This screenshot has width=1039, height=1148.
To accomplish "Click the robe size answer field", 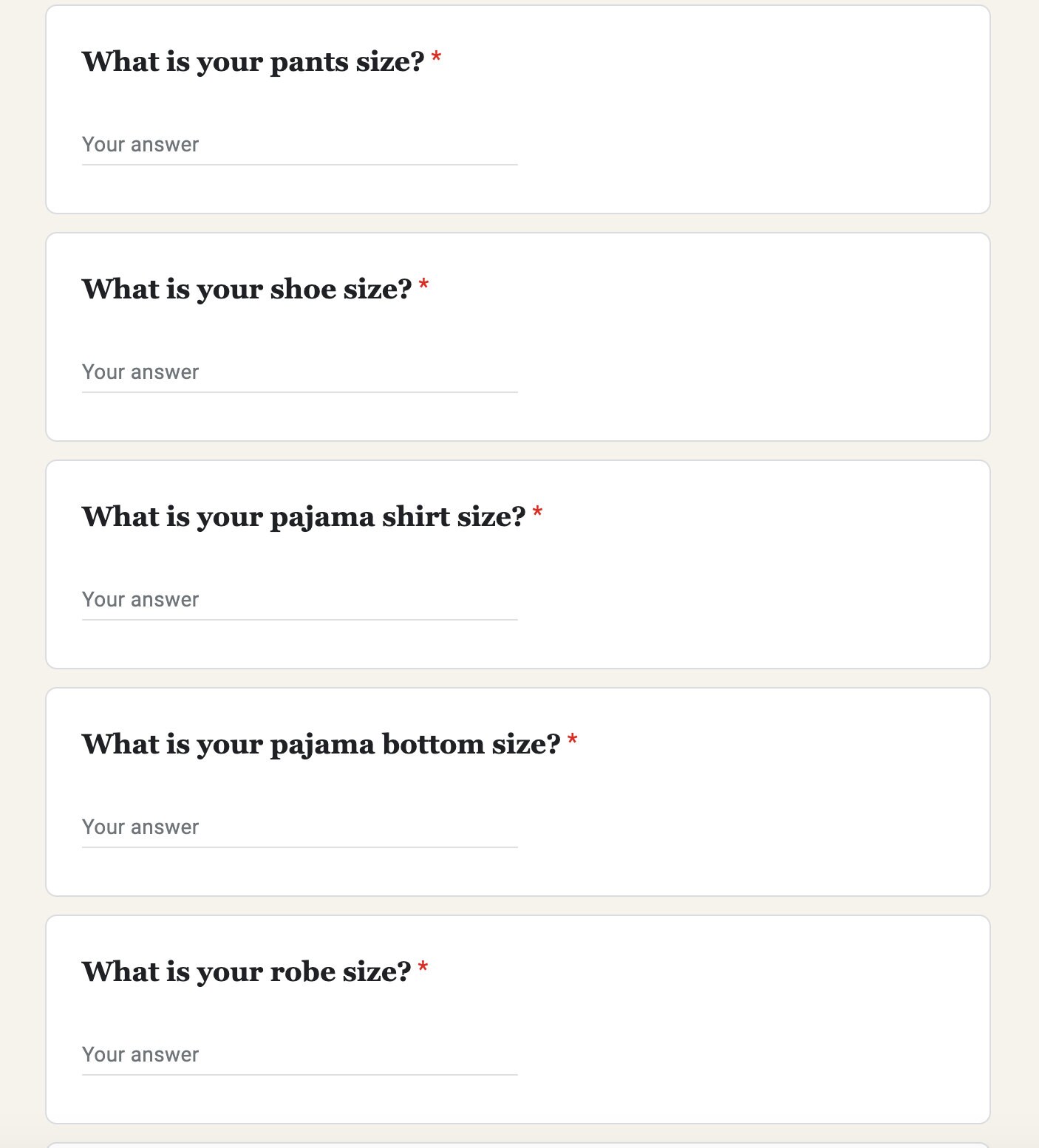I will click(299, 1055).
